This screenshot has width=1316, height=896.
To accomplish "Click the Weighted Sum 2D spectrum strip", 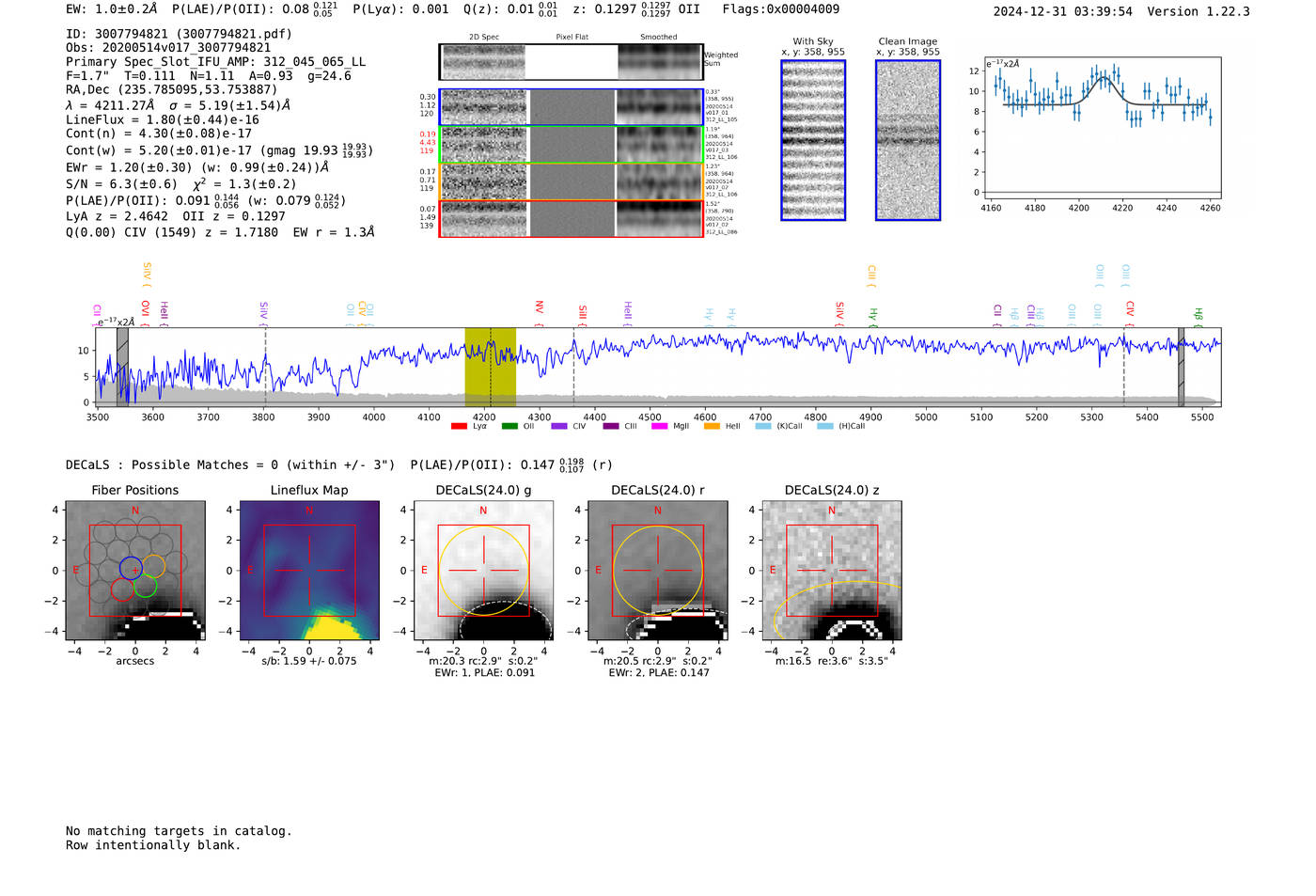I will [572, 62].
